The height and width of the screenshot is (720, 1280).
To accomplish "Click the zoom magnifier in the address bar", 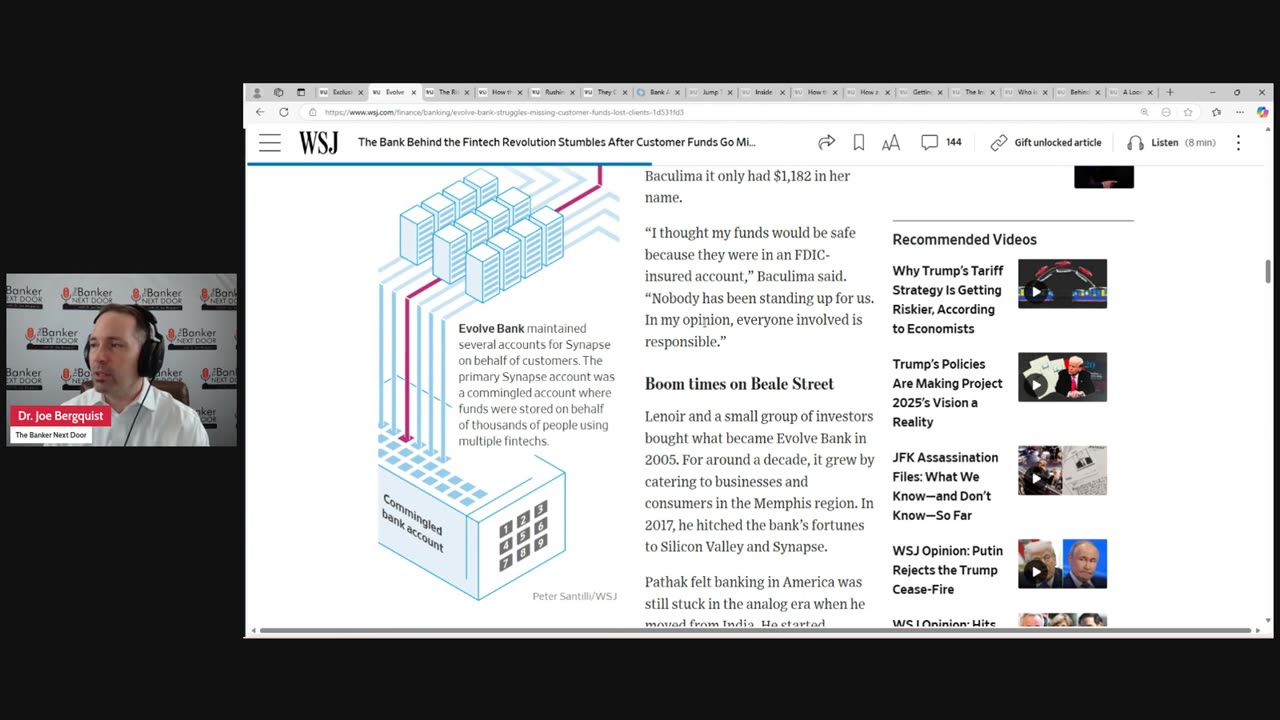I will click(1144, 112).
